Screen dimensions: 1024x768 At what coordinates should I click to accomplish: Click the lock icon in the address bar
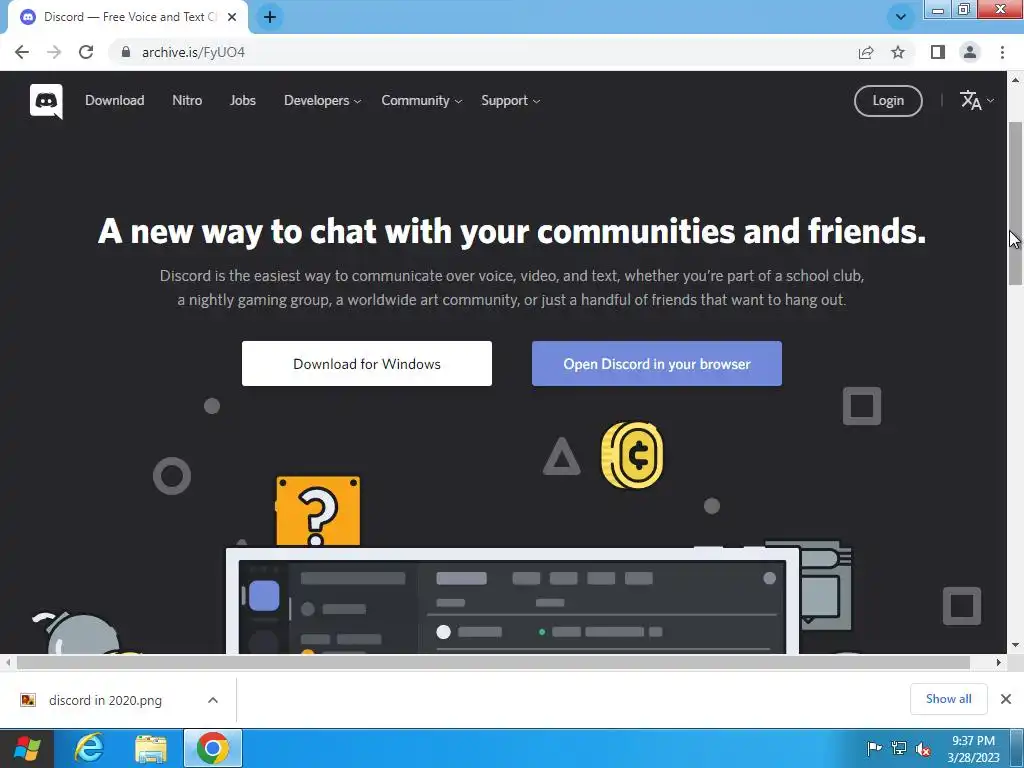click(126, 52)
